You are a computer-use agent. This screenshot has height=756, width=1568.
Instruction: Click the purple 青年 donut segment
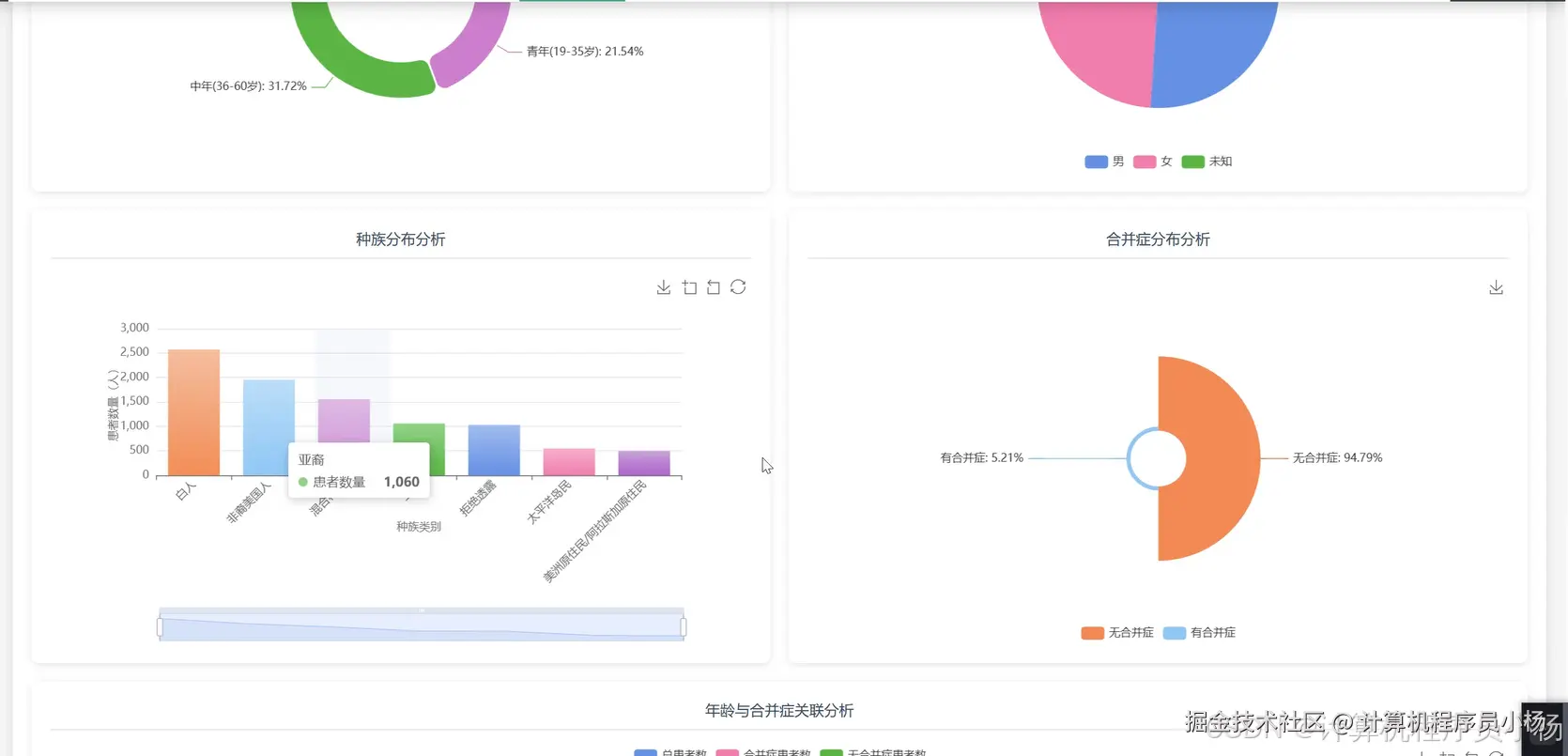(x=477, y=49)
